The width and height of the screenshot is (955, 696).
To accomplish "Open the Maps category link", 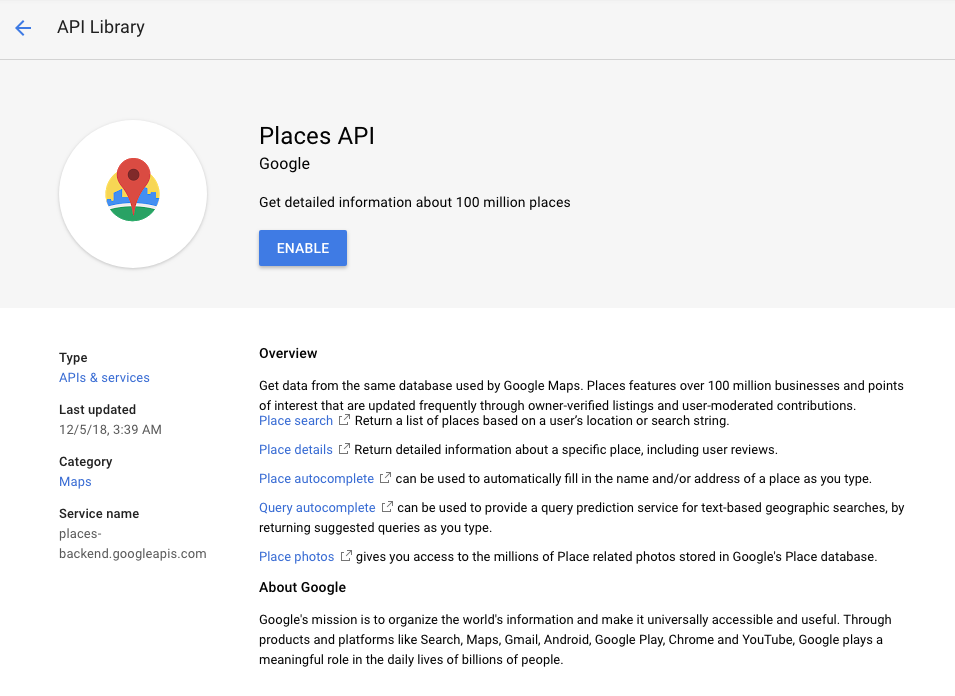I will point(75,482).
